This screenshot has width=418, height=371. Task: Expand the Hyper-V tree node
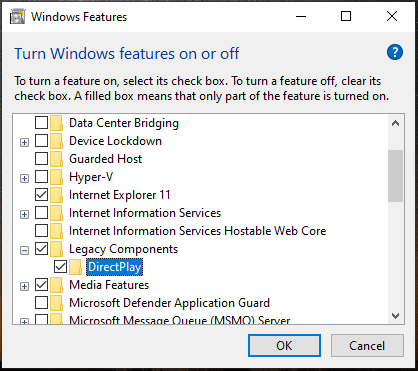pyautogui.click(x=24, y=178)
